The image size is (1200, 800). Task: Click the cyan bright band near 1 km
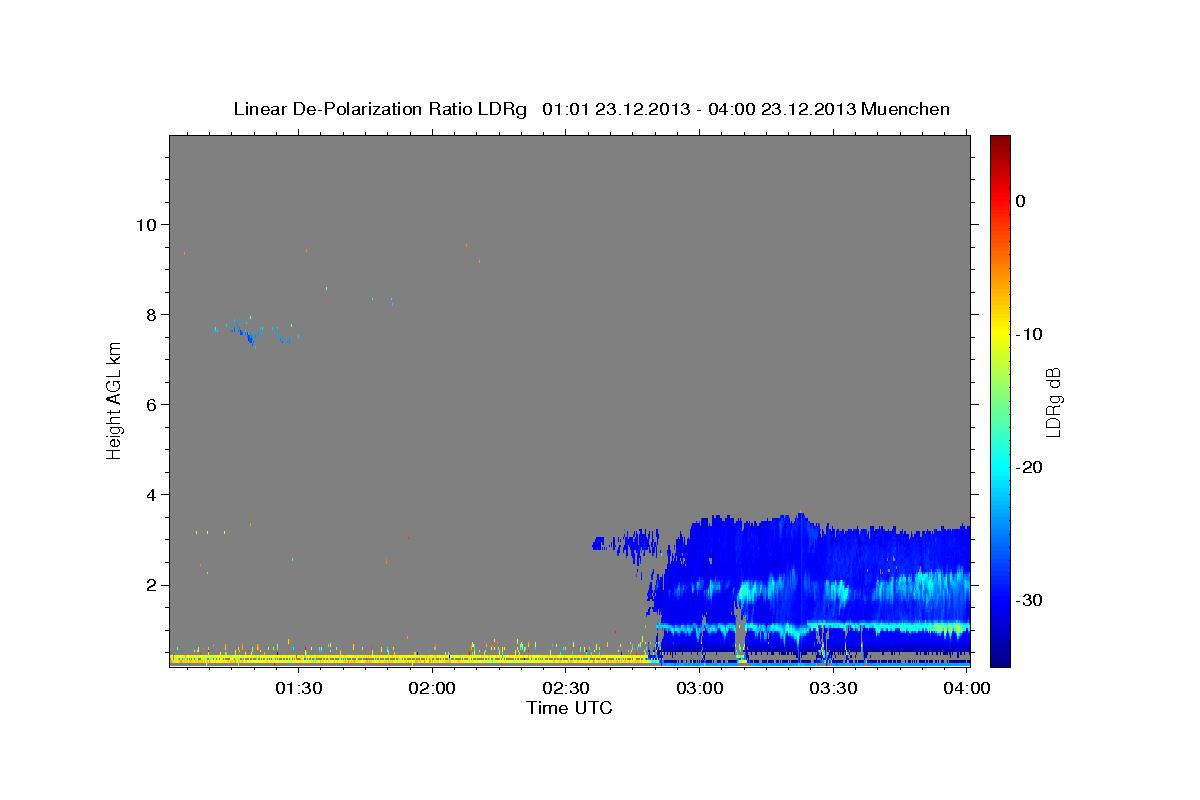(x=812, y=629)
